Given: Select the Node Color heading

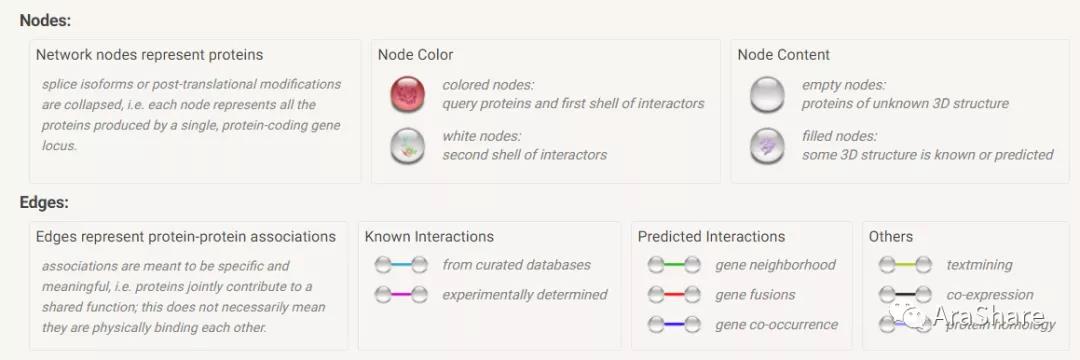Looking at the screenshot, I should pyautogui.click(x=415, y=54).
